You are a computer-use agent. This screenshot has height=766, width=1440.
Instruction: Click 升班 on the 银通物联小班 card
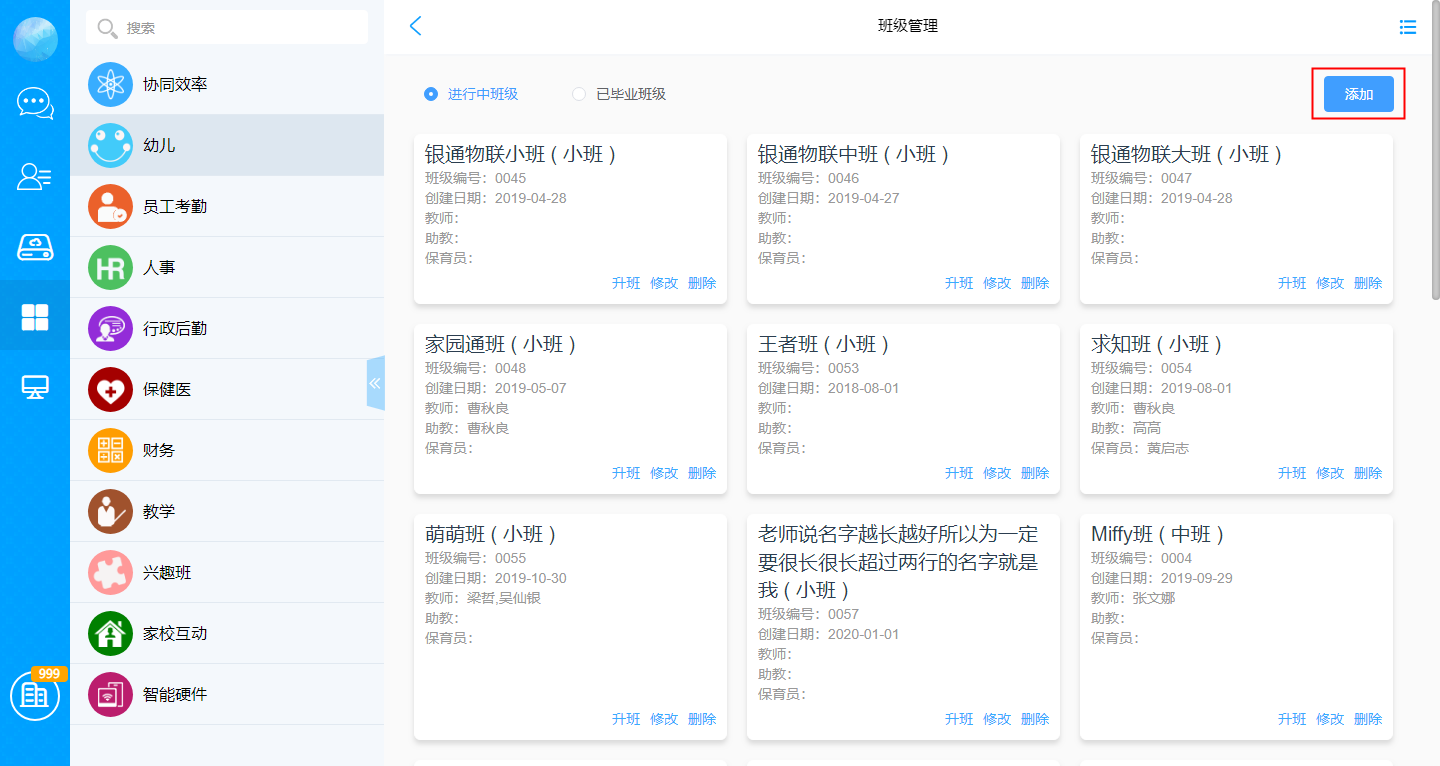coord(626,283)
